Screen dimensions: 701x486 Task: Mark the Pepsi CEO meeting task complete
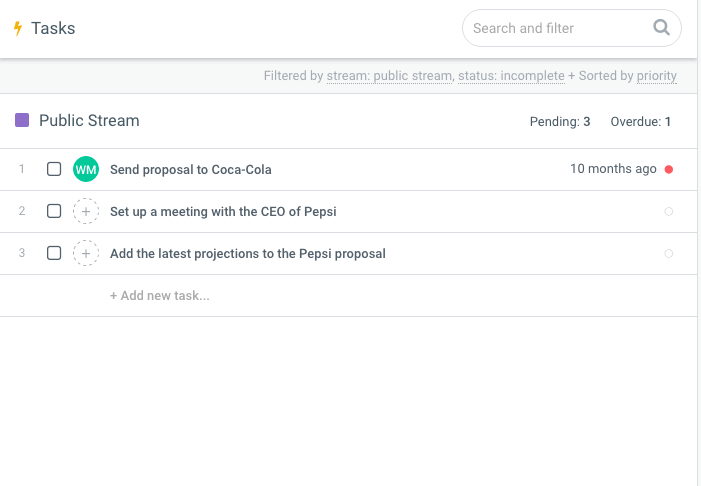coord(54,211)
